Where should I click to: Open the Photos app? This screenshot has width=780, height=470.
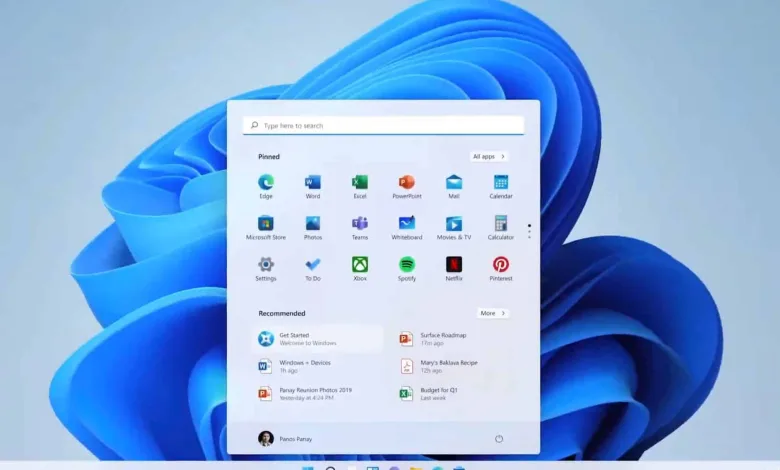(x=313, y=224)
